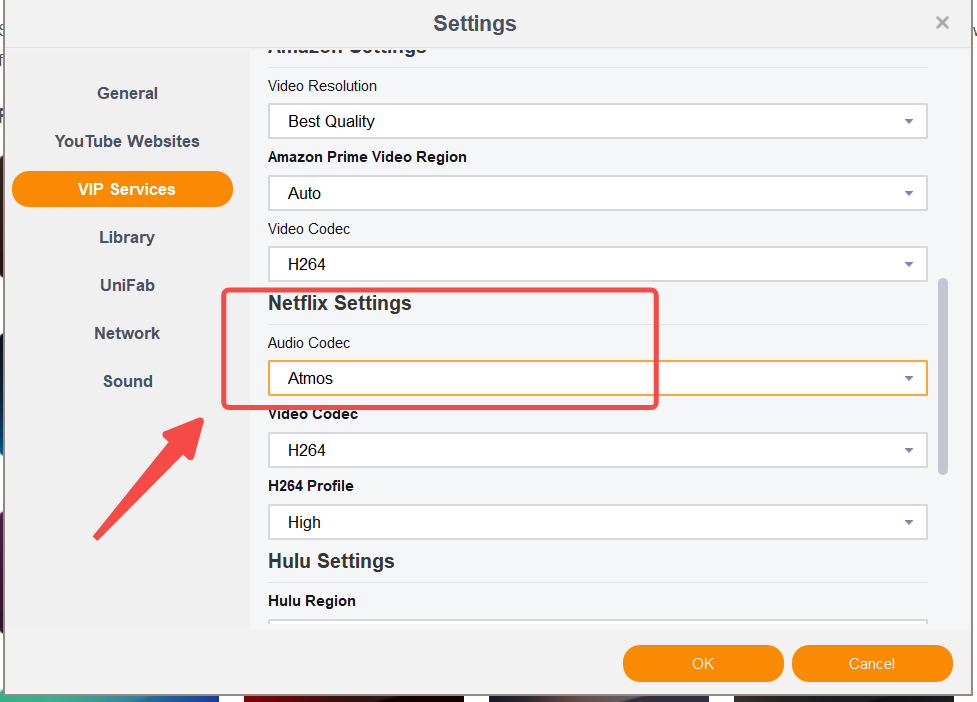Open the UniFab settings page
Viewport: 977px width, 702px height.
[x=127, y=285]
